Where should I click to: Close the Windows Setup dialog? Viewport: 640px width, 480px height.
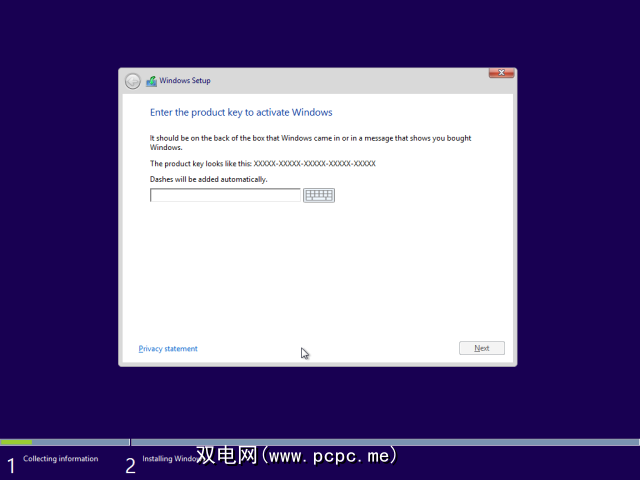[x=501, y=73]
